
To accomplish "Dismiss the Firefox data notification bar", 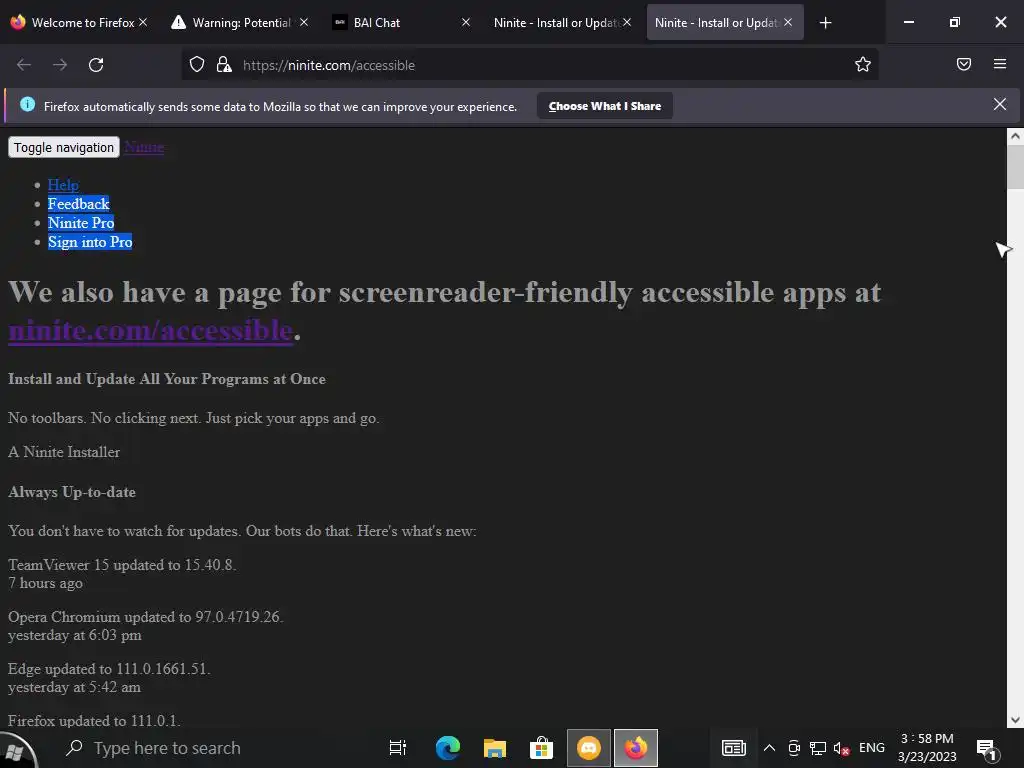I will point(999,104).
